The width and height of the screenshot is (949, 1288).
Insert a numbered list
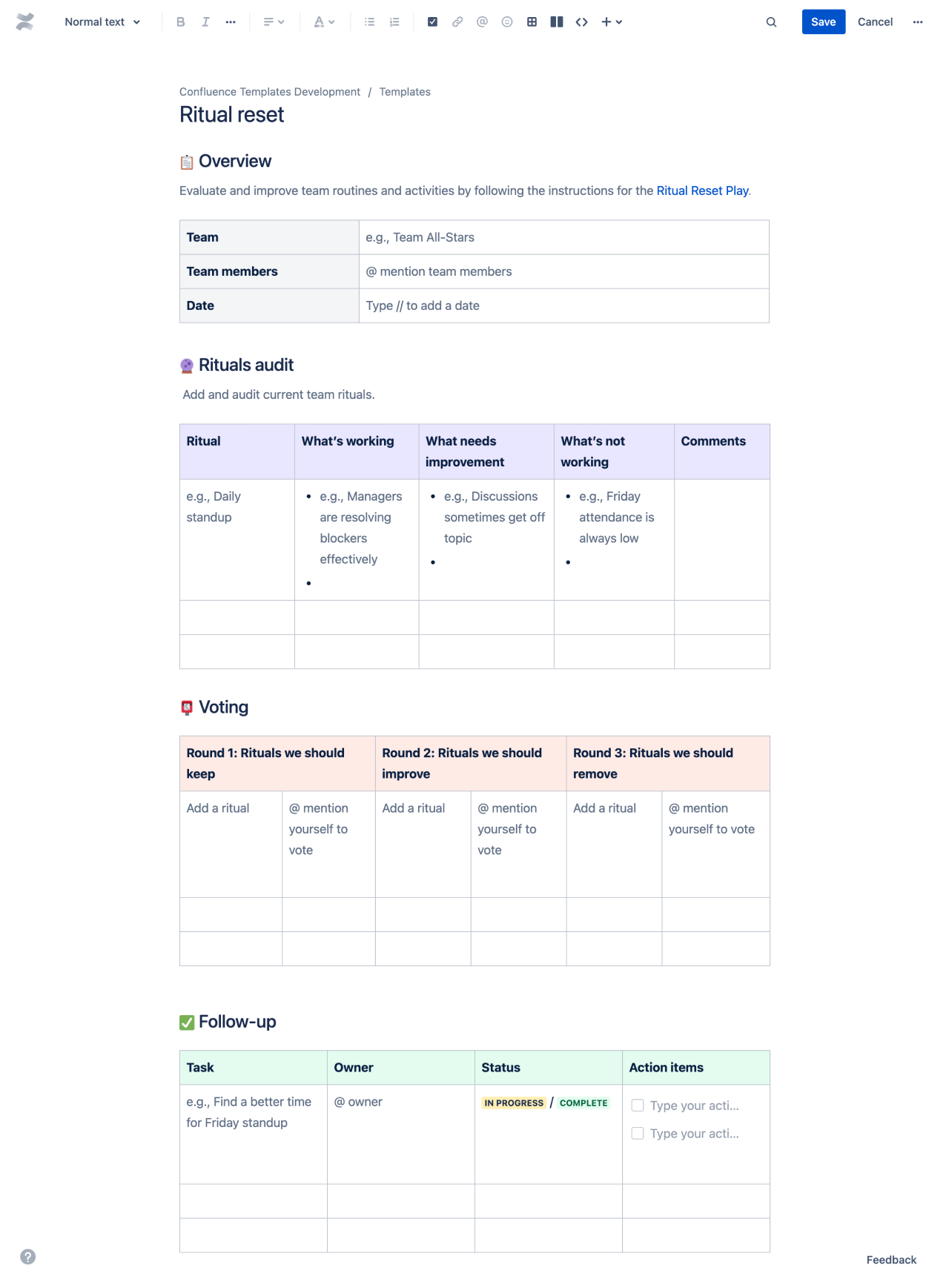tap(394, 22)
